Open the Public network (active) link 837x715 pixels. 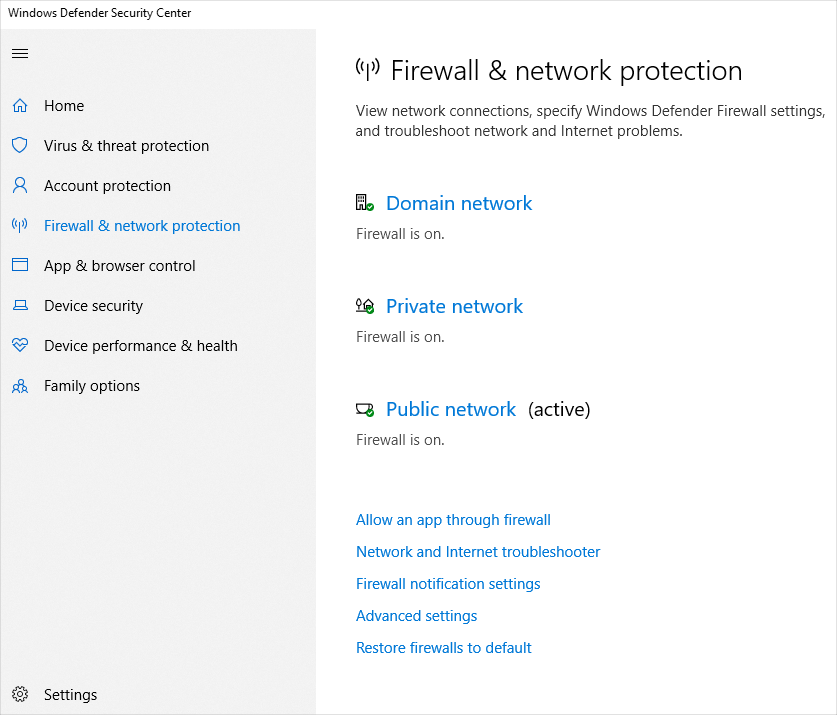pos(451,409)
